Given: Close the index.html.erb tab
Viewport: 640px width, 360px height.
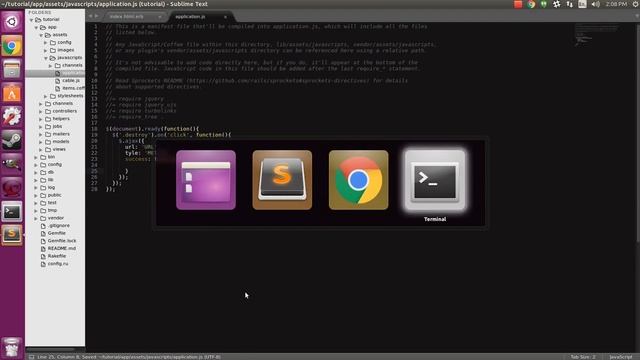Looking at the screenshot, I should click(x=160, y=17).
